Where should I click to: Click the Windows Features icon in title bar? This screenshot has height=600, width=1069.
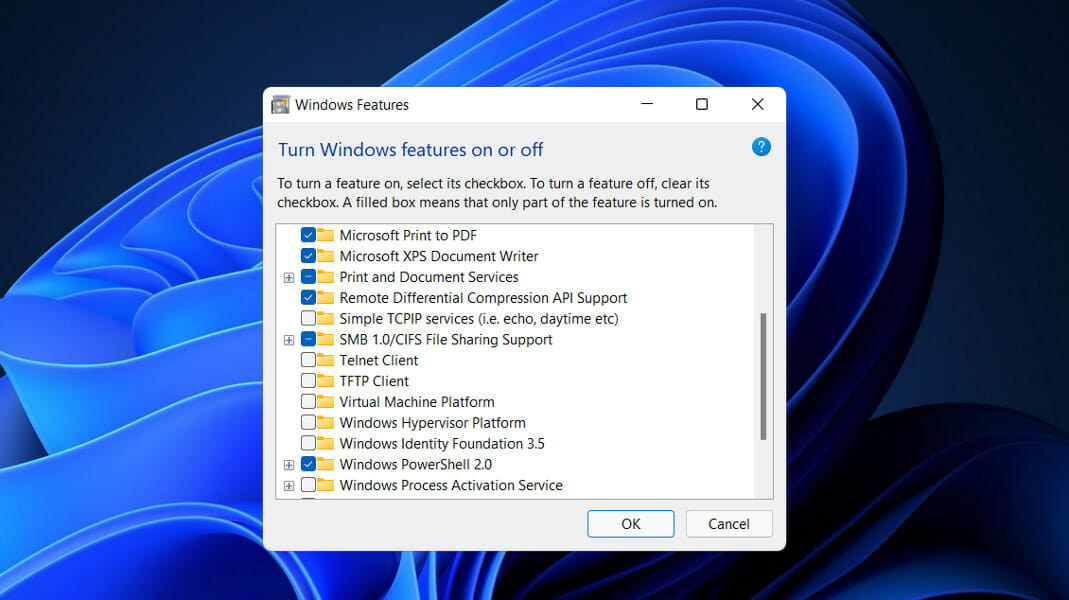click(282, 104)
